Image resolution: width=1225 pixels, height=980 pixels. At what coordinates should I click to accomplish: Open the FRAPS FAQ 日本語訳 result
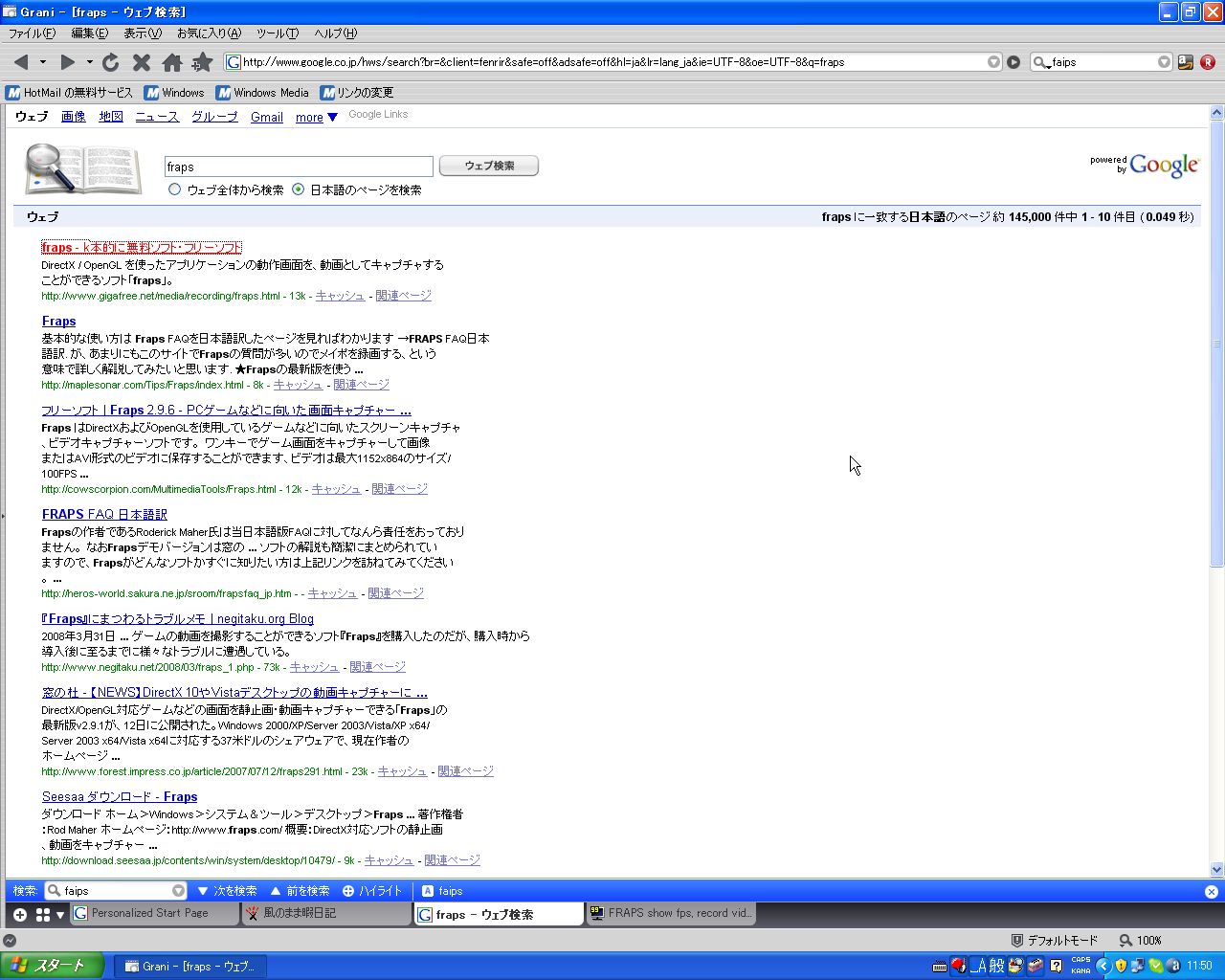click(104, 514)
